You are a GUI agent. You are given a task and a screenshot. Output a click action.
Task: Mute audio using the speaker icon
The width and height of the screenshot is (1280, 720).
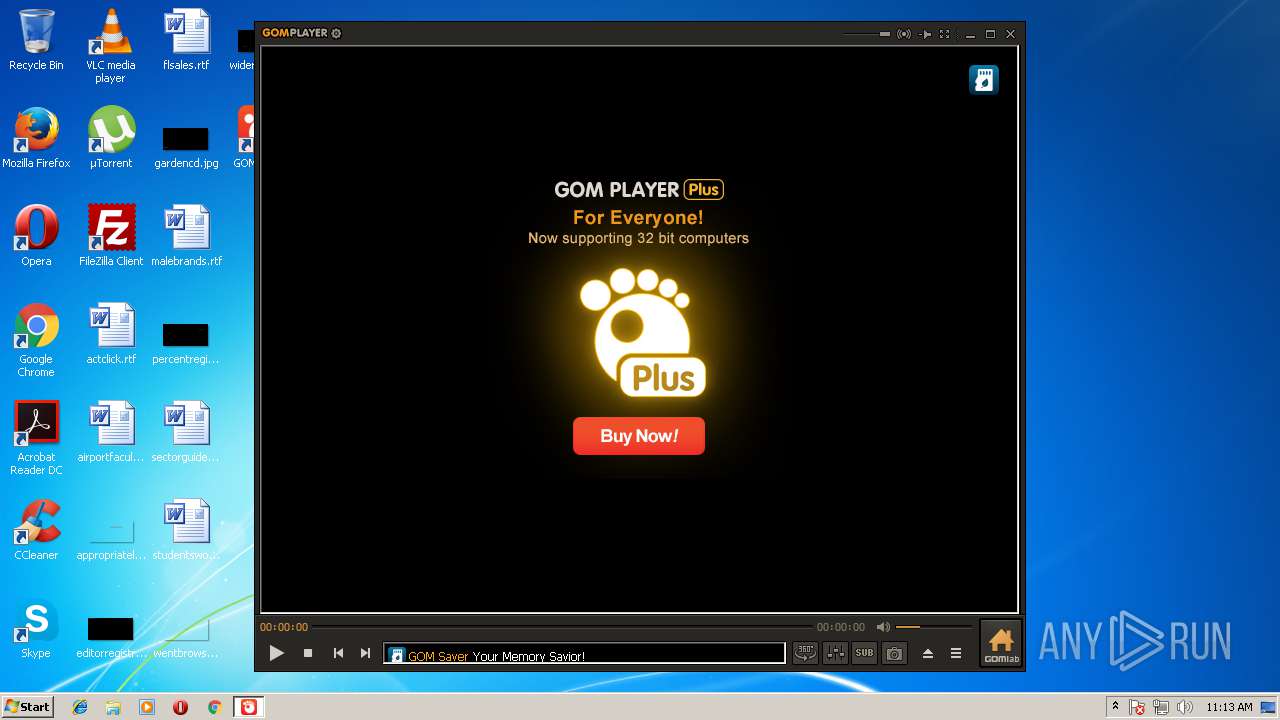(x=883, y=627)
